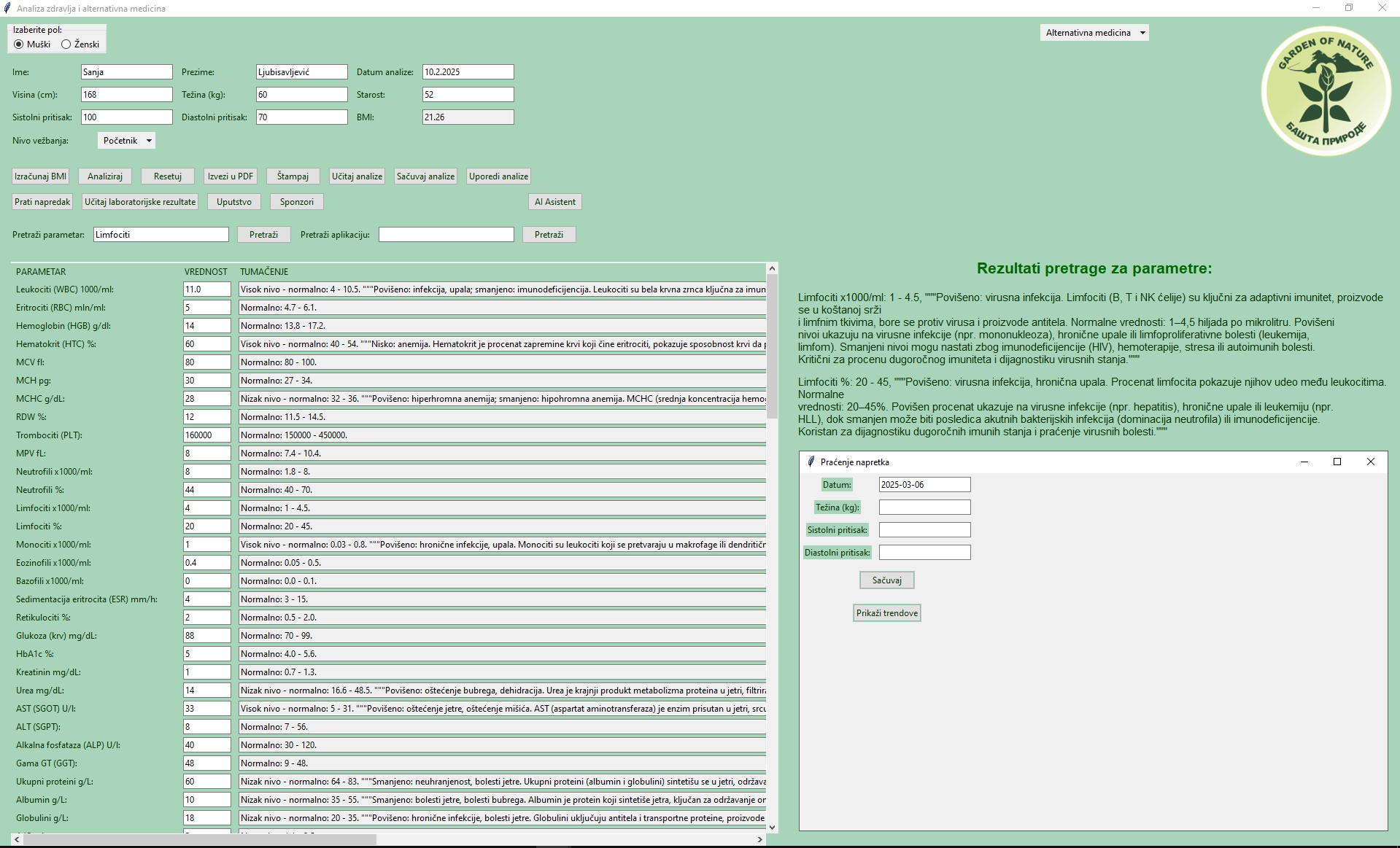Click the Prikaži trendove button

[887, 613]
